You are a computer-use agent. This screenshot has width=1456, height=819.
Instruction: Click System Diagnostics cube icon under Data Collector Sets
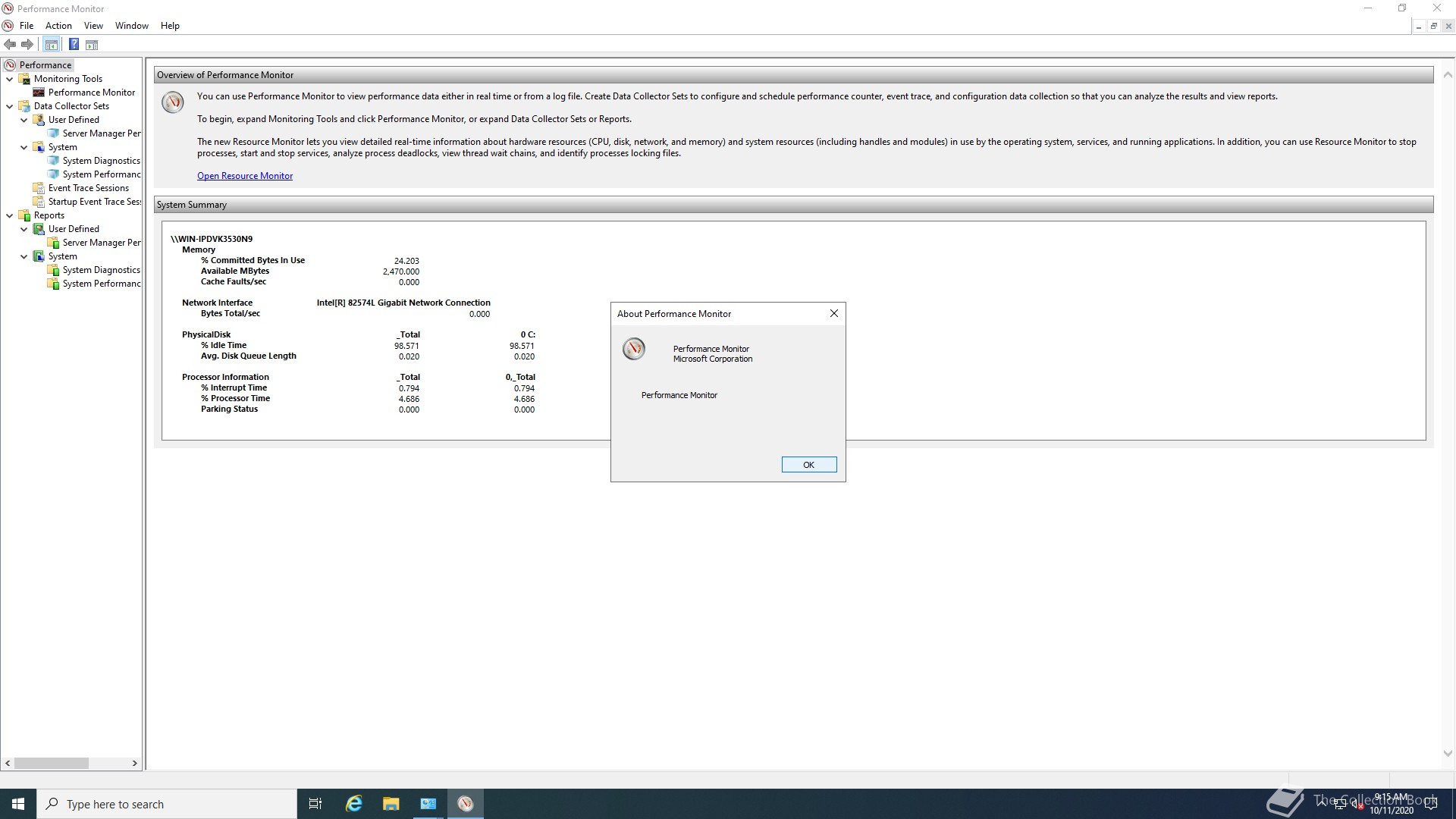coord(53,161)
